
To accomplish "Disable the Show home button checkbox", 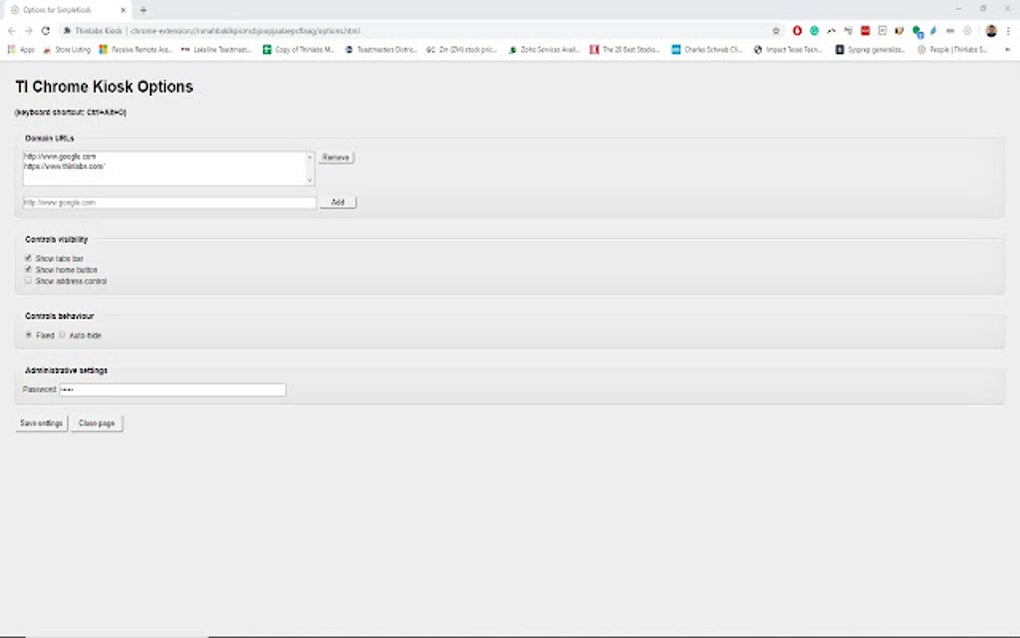I will pos(28,270).
